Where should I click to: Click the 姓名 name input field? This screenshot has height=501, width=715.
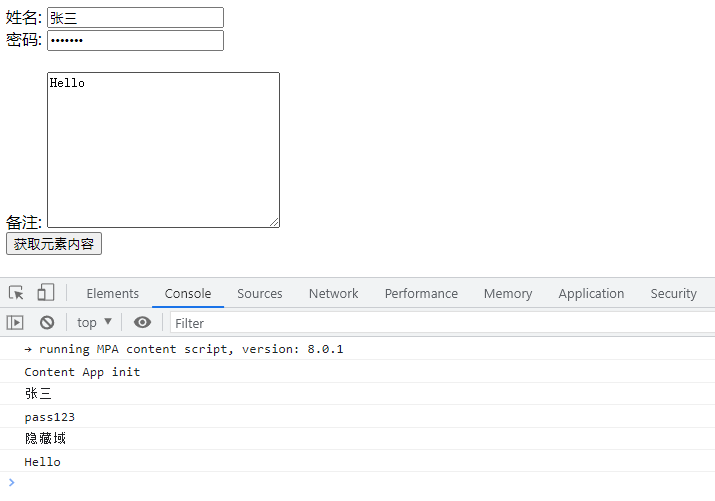[135, 18]
